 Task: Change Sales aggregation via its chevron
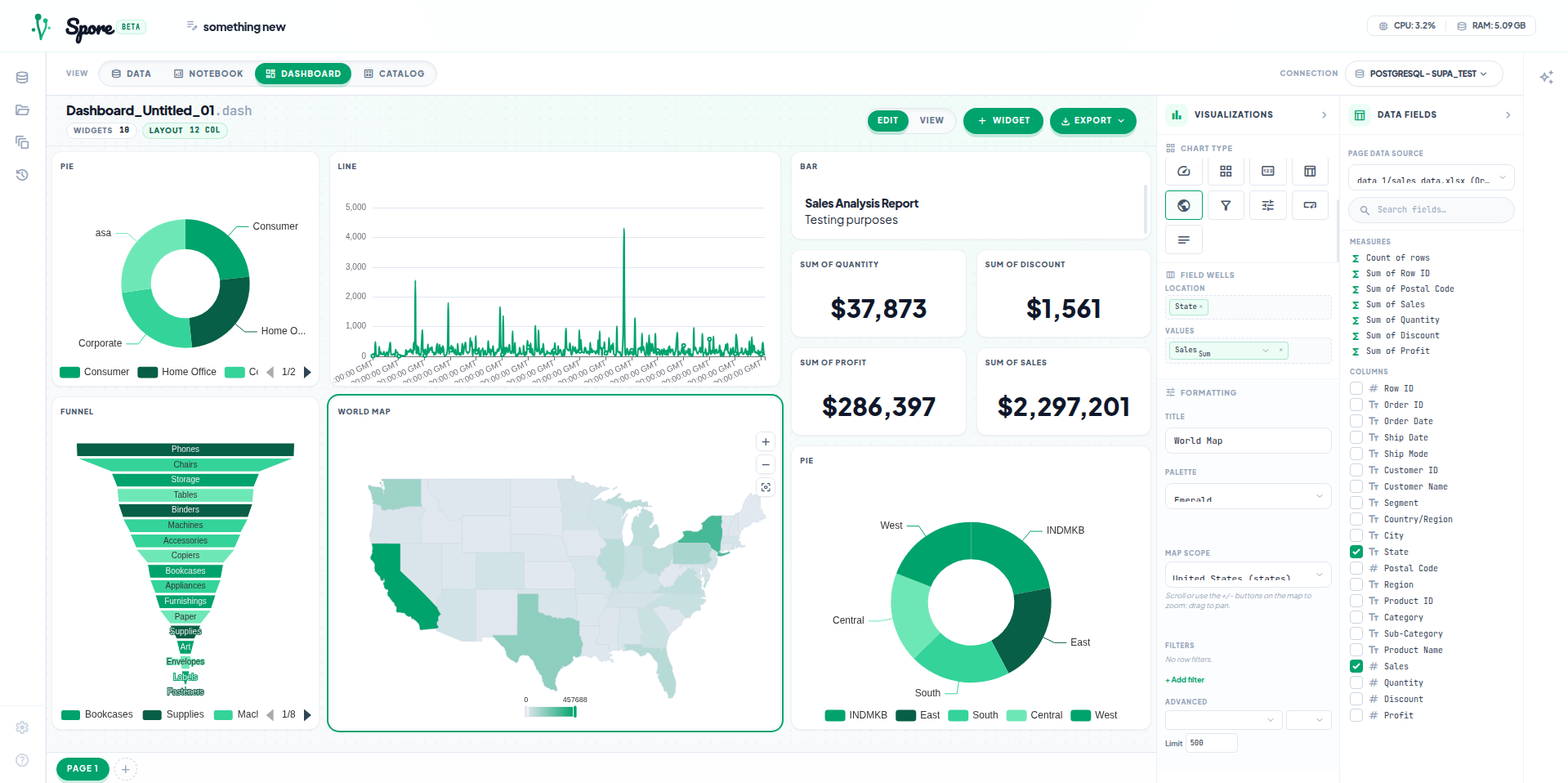coord(1266,350)
